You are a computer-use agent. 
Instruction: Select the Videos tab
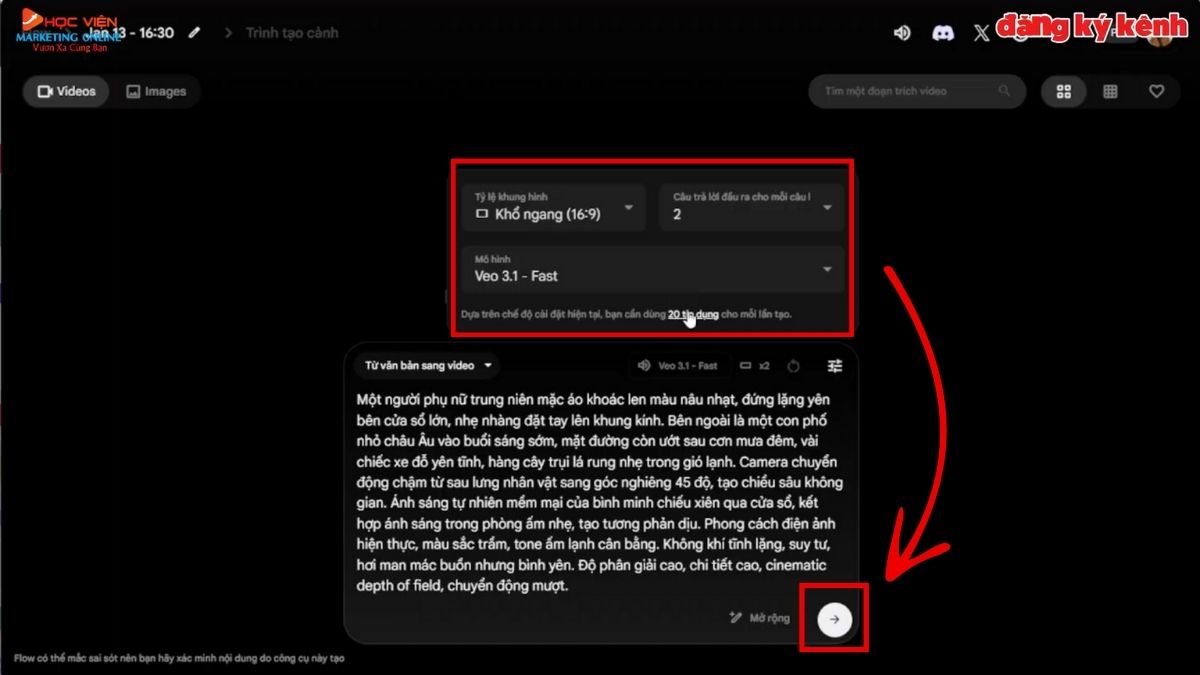(65, 91)
